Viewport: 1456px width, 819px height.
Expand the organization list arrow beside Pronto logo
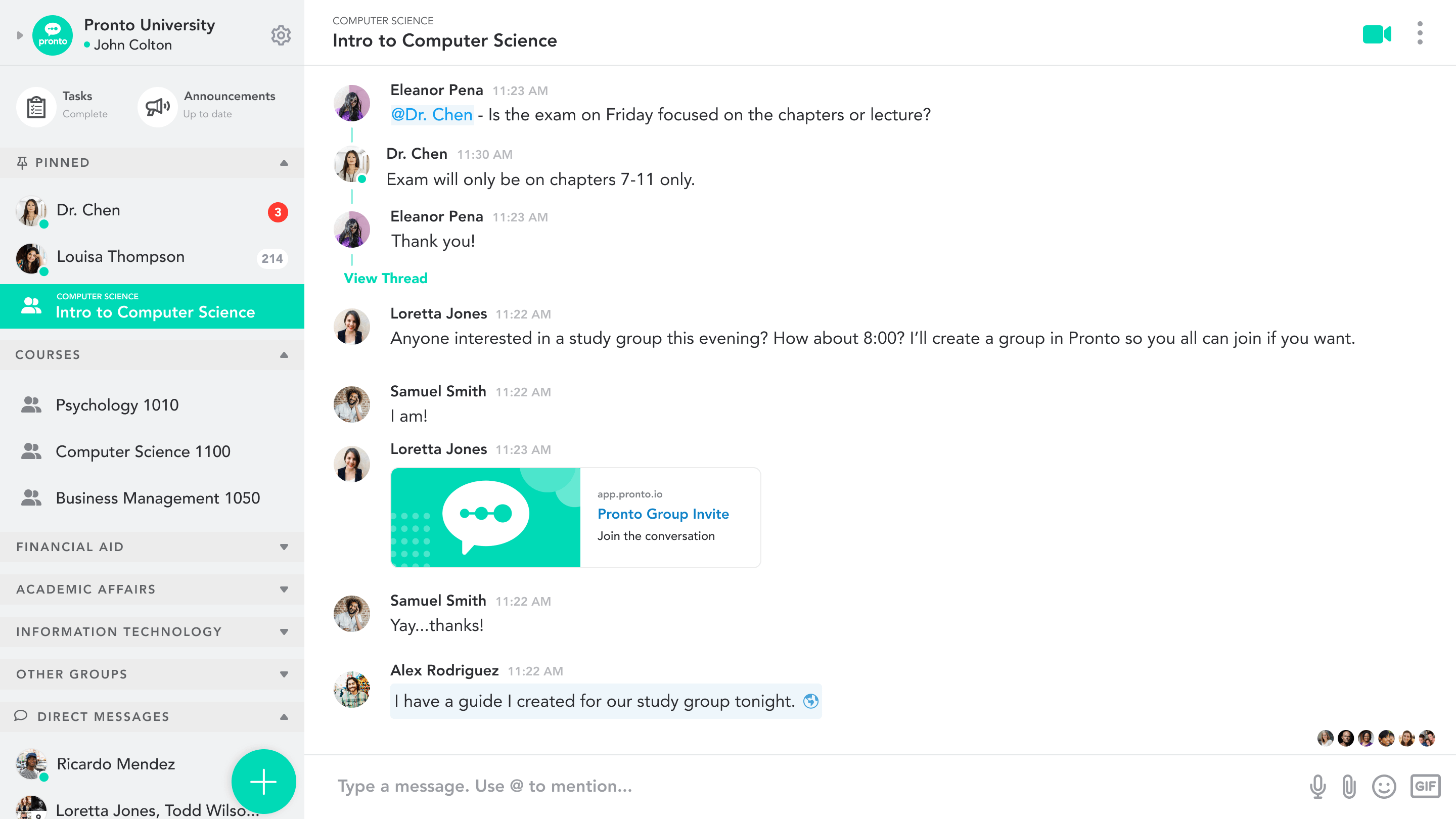(20, 35)
